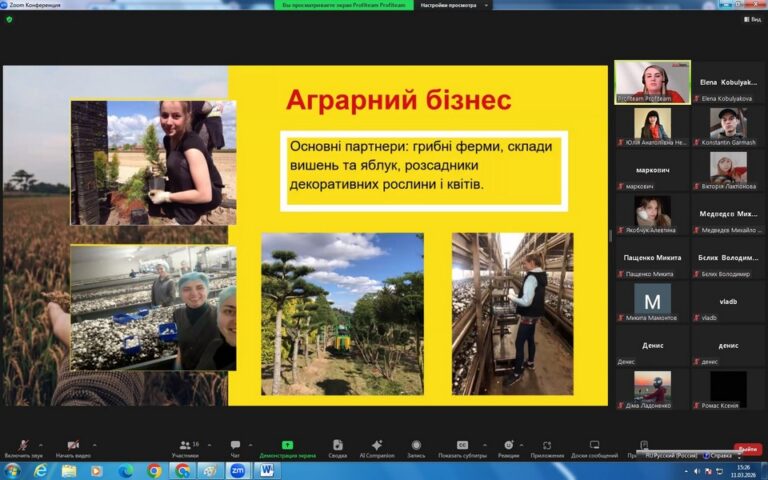The height and width of the screenshot is (480, 768).
Task: Open Доски сообщений whiteboards
Action: point(594,446)
